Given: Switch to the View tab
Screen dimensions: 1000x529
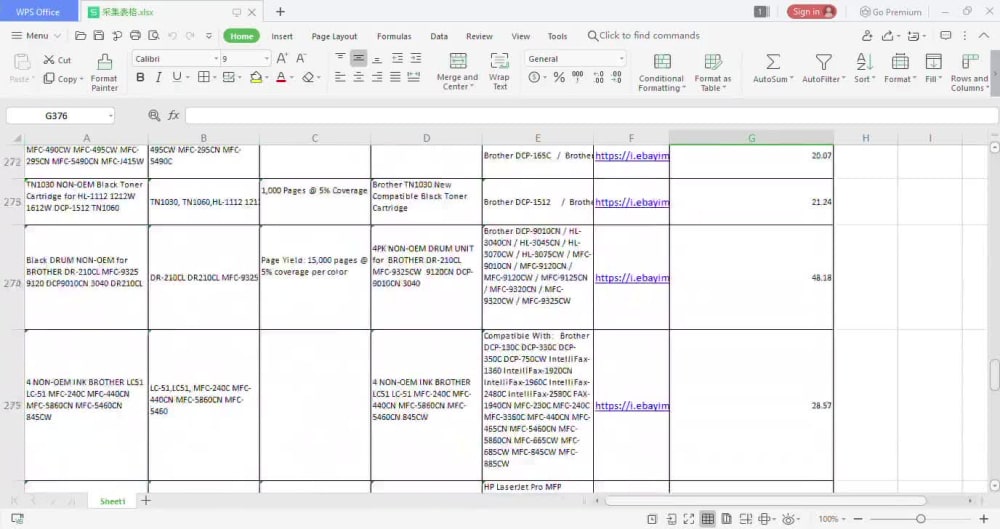Looking at the screenshot, I should pos(520,36).
